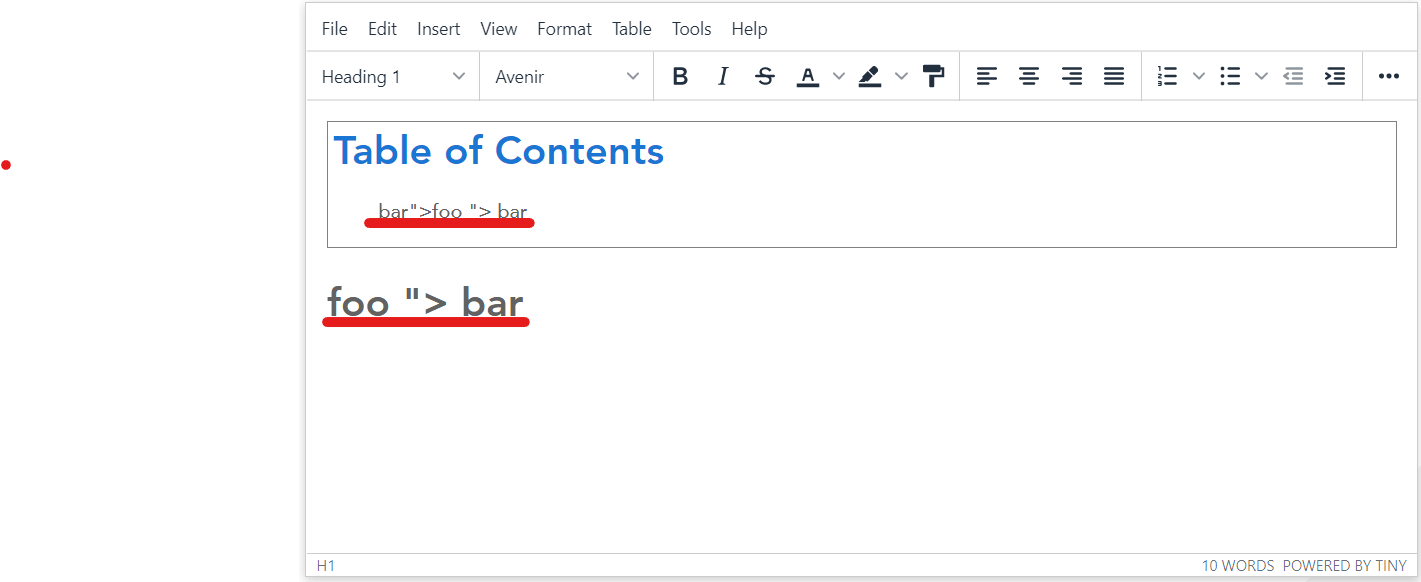Open the Avenir font family dropdown

[x=565, y=75]
